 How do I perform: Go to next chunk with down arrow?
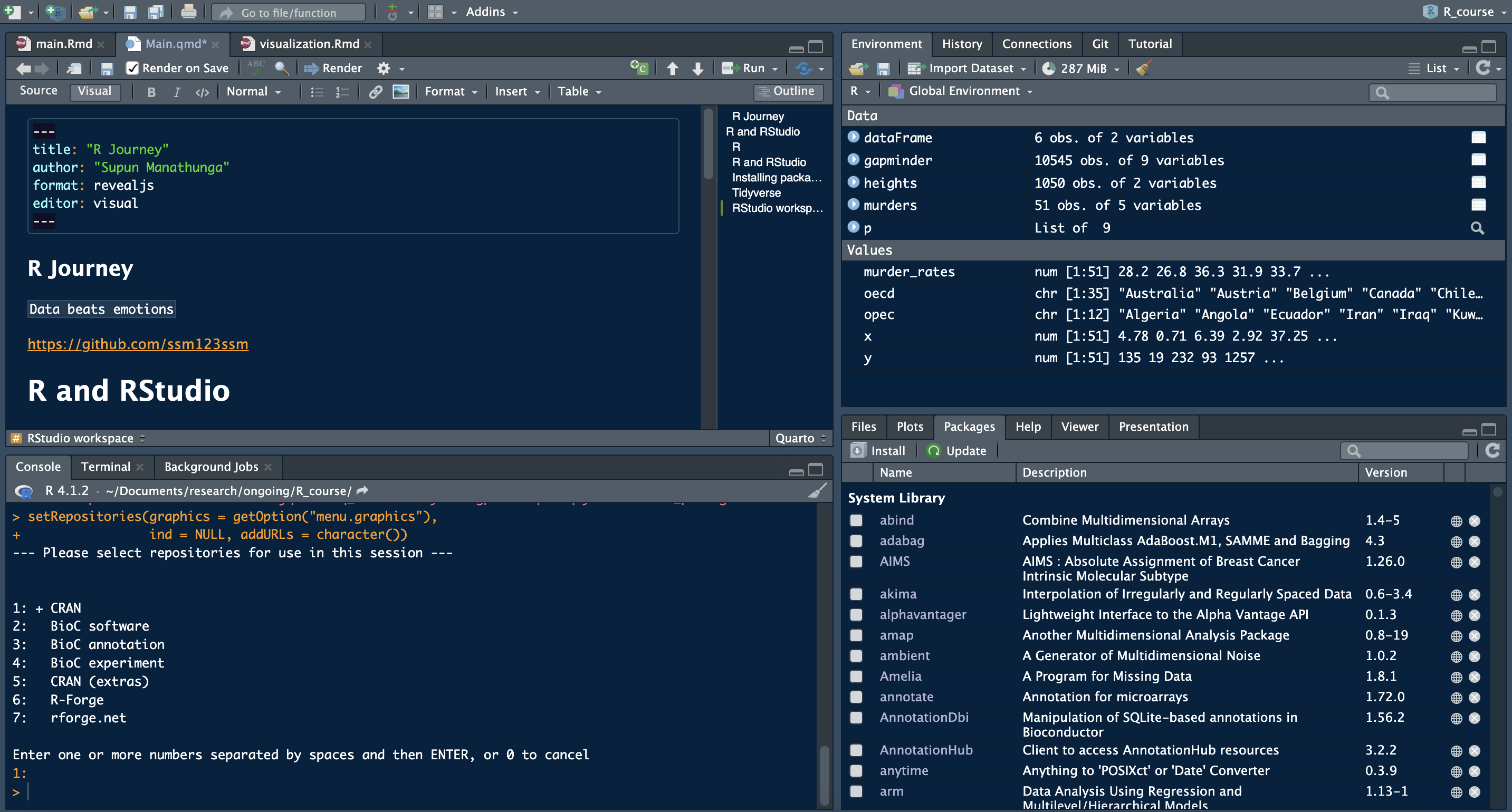click(x=697, y=68)
